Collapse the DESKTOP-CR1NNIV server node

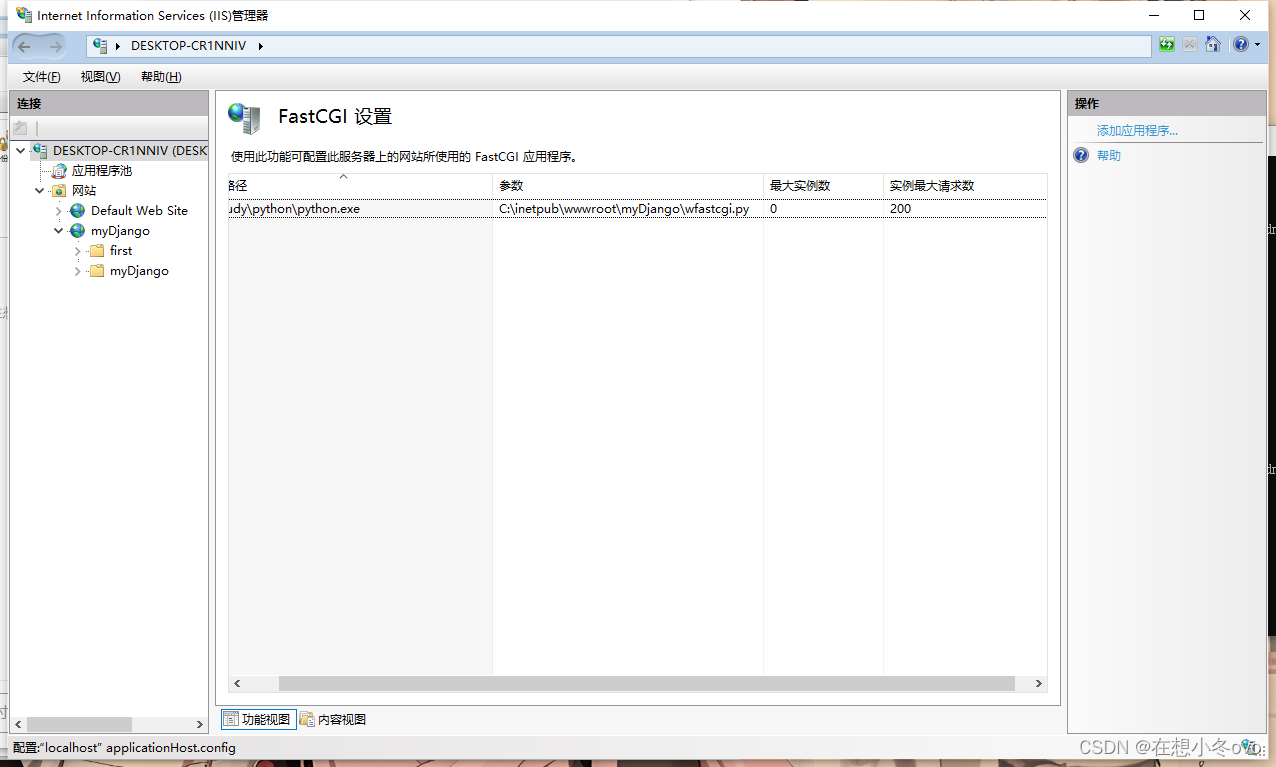21,151
